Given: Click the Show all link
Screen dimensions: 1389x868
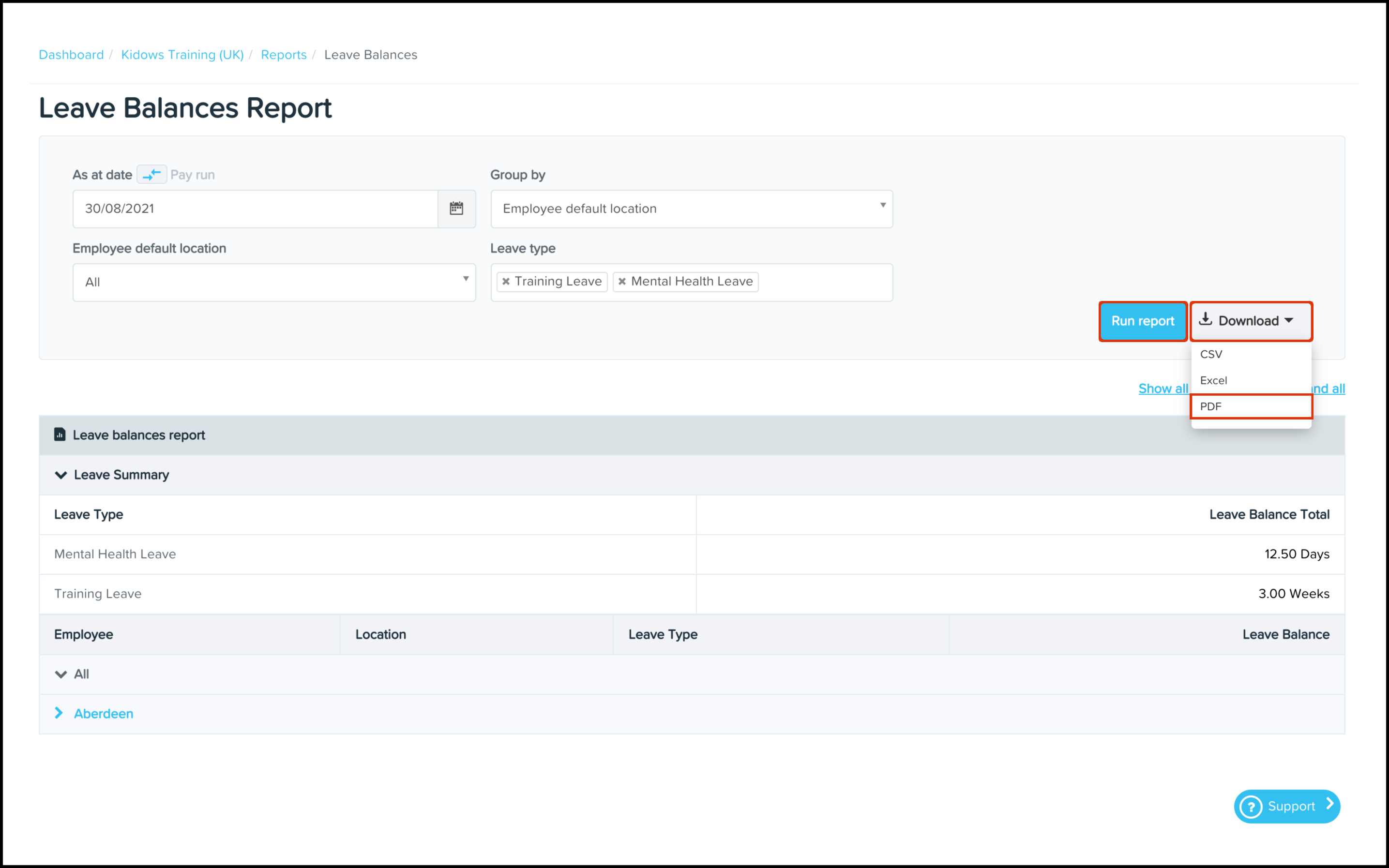Looking at the screenshot, I should 1163,389.
